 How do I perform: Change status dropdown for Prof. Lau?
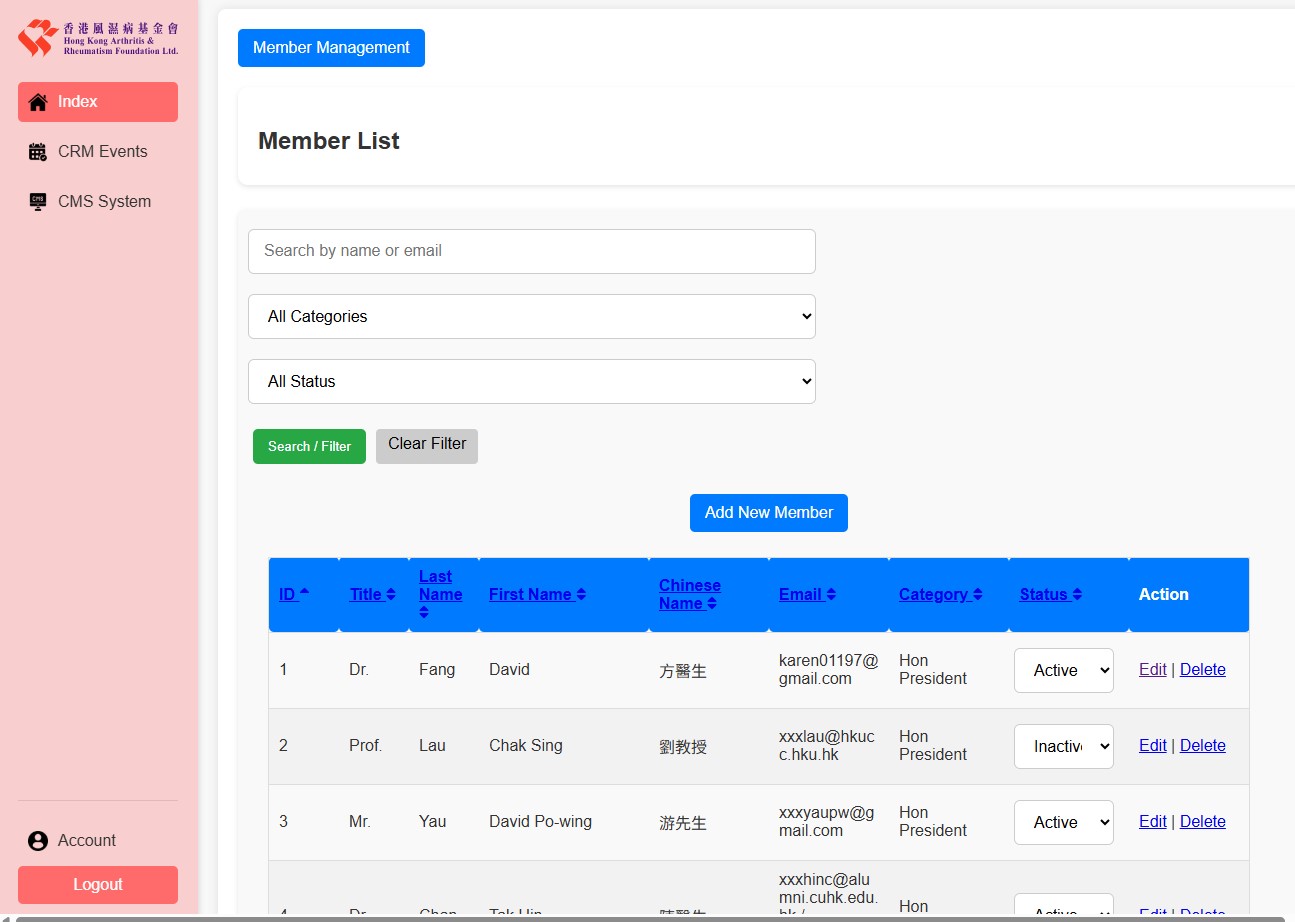(1063, 746)
